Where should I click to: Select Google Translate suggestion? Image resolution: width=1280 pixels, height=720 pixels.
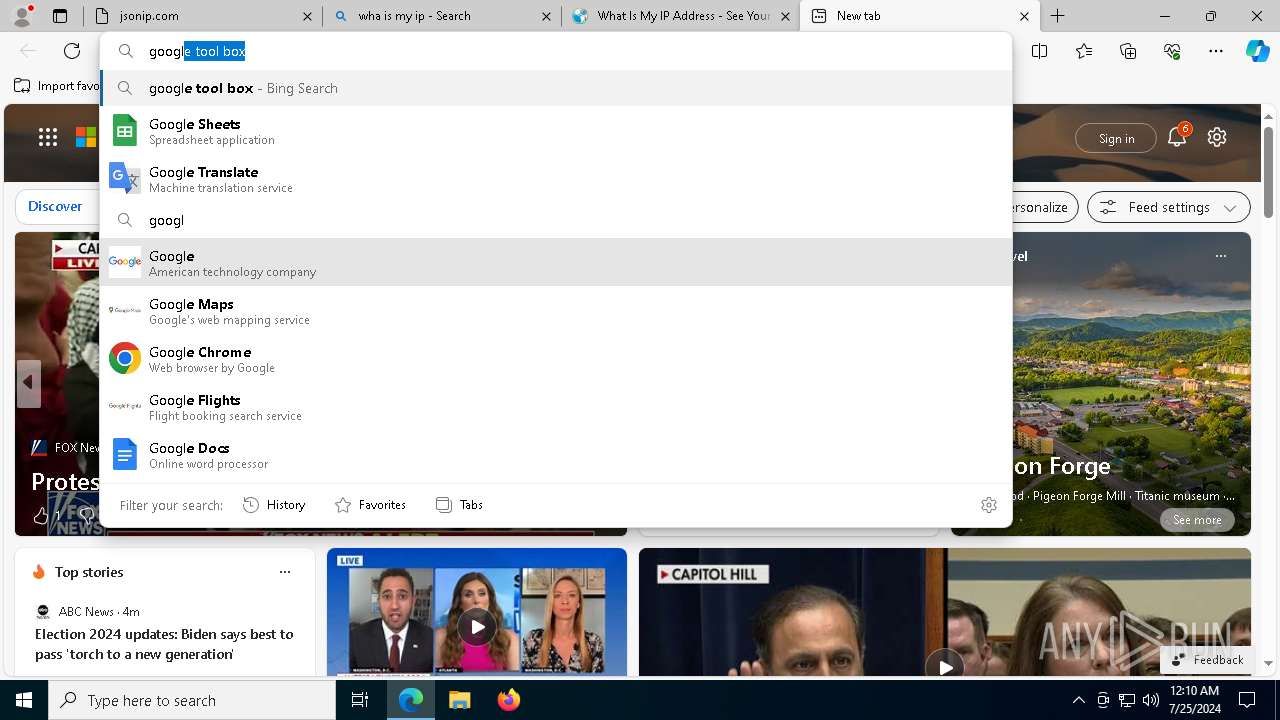pyautogui.click(x=556, y=179)
